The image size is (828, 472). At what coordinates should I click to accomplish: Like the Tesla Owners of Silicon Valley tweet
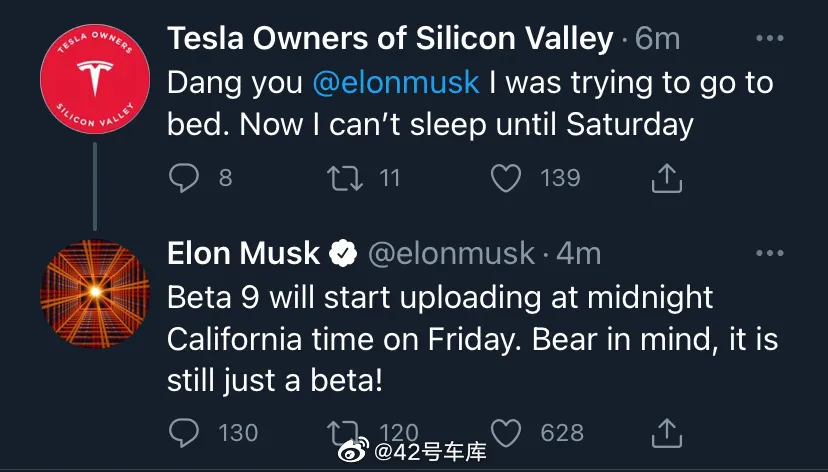pos(506,178)
